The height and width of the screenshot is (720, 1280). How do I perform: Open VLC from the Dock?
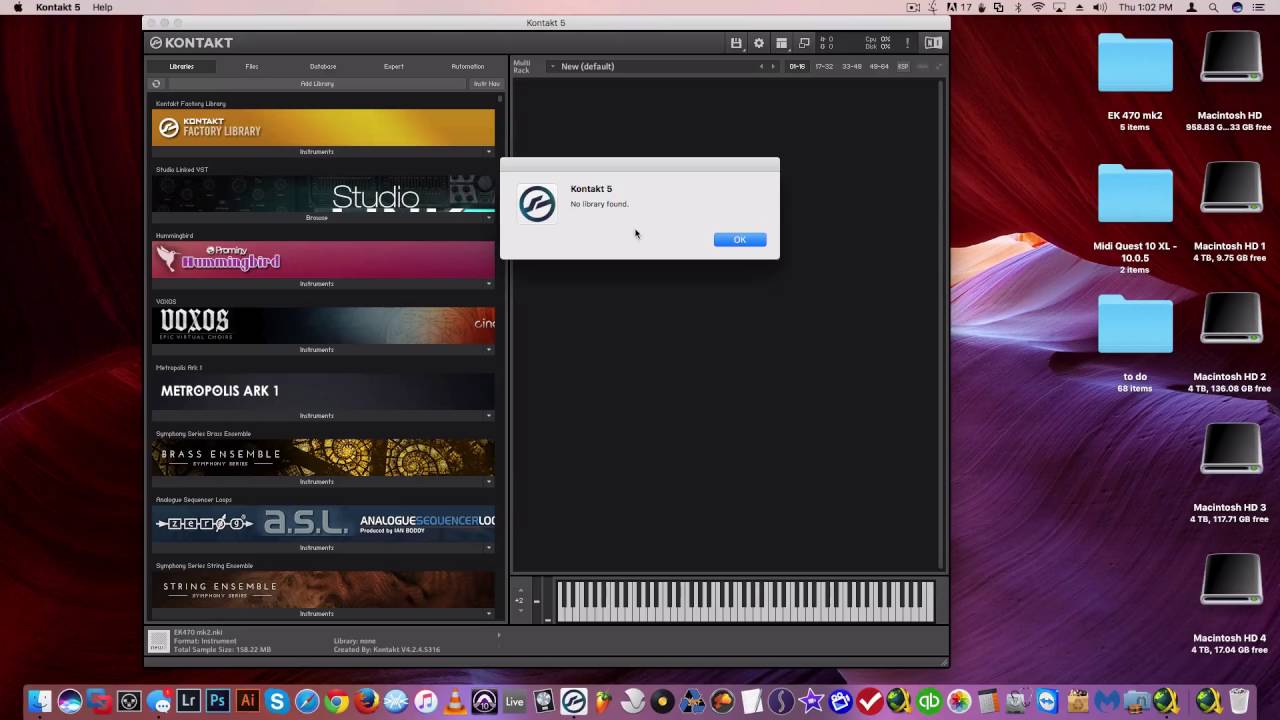point(455,701)
